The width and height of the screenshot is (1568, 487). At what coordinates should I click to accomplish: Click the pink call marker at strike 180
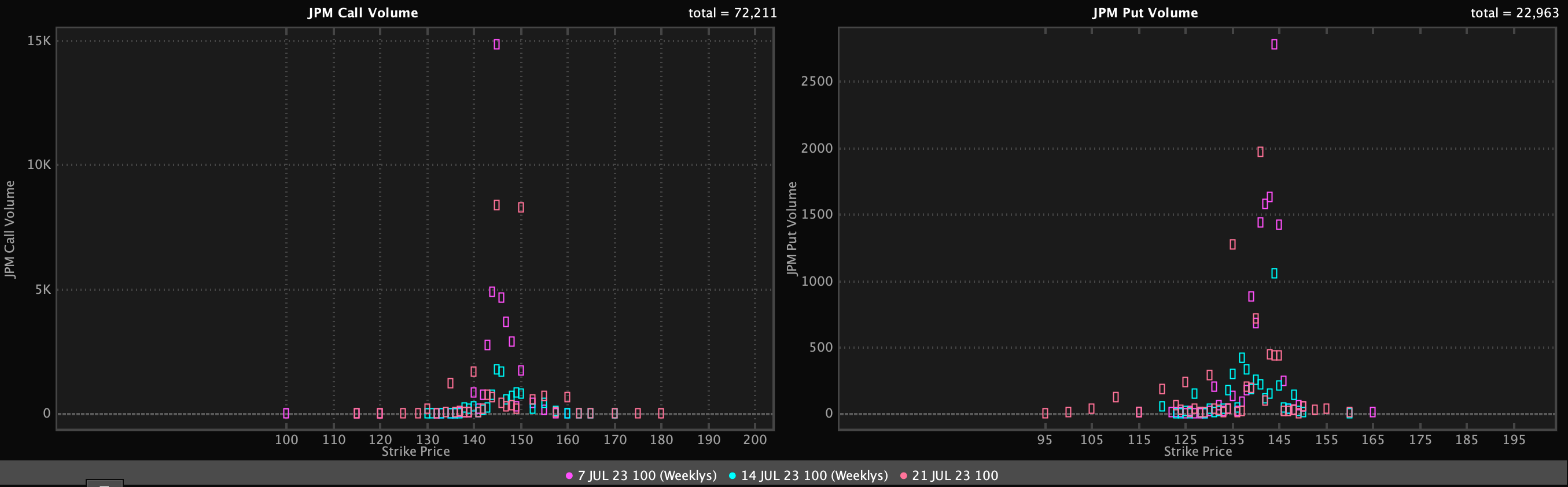661,414
